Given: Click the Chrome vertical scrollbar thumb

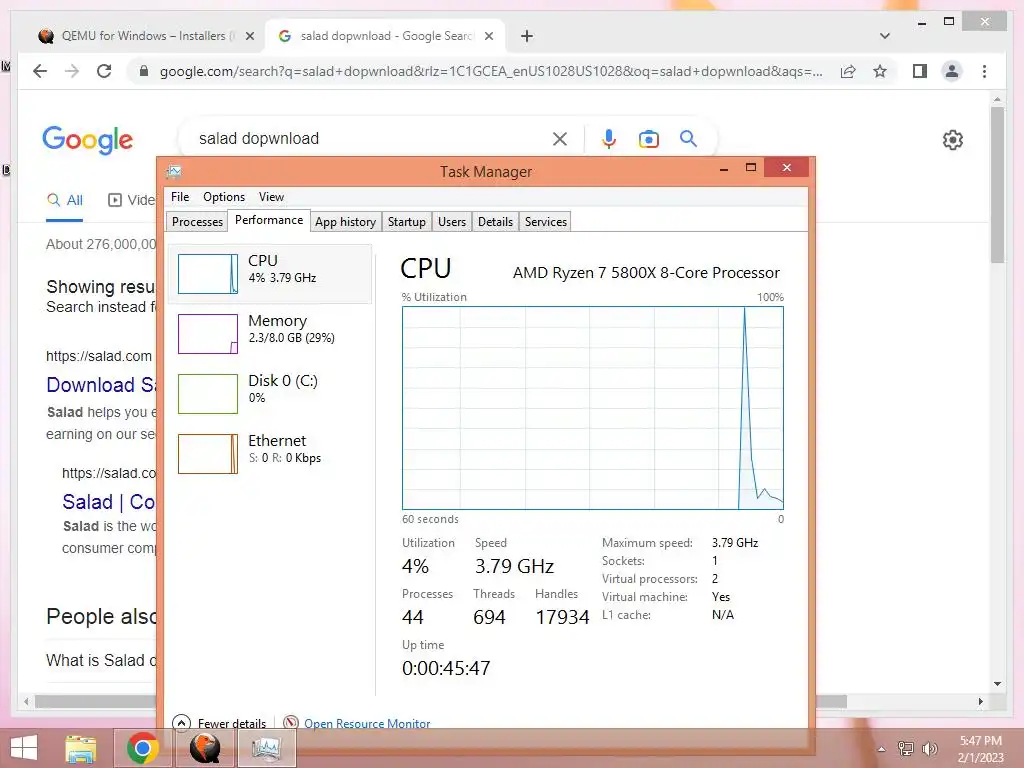Looking at the screenshot, I should [x=997, y=185].
